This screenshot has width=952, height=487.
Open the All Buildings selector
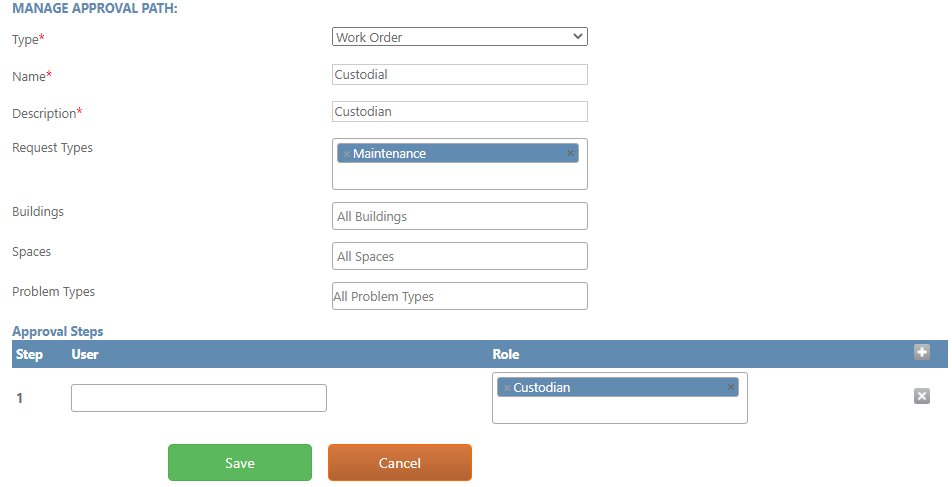pyautogui.click(x=460, y=216)
